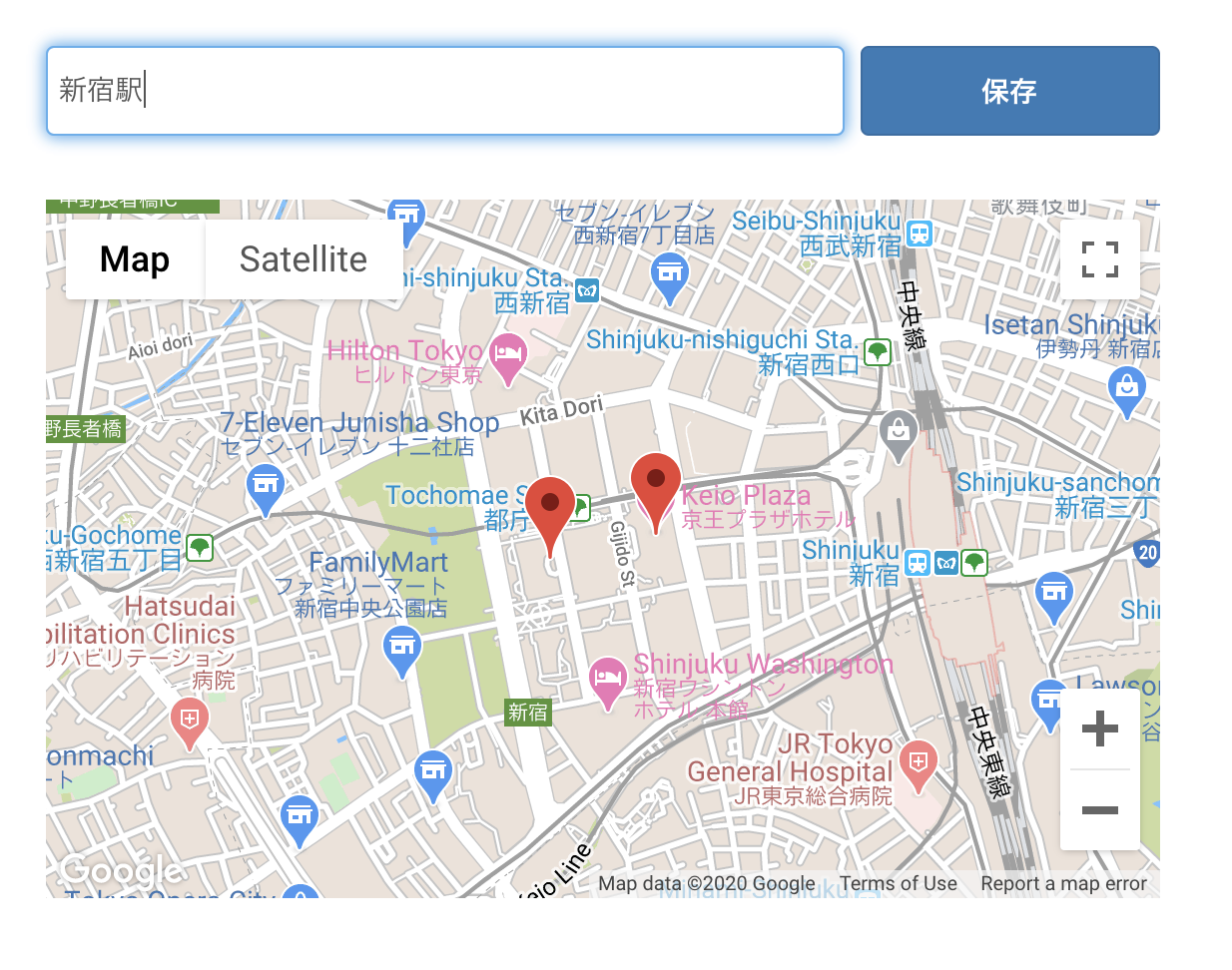Click the Seibu-Shinjuku train station icon
1232x970 pixels.
[920, 234]
